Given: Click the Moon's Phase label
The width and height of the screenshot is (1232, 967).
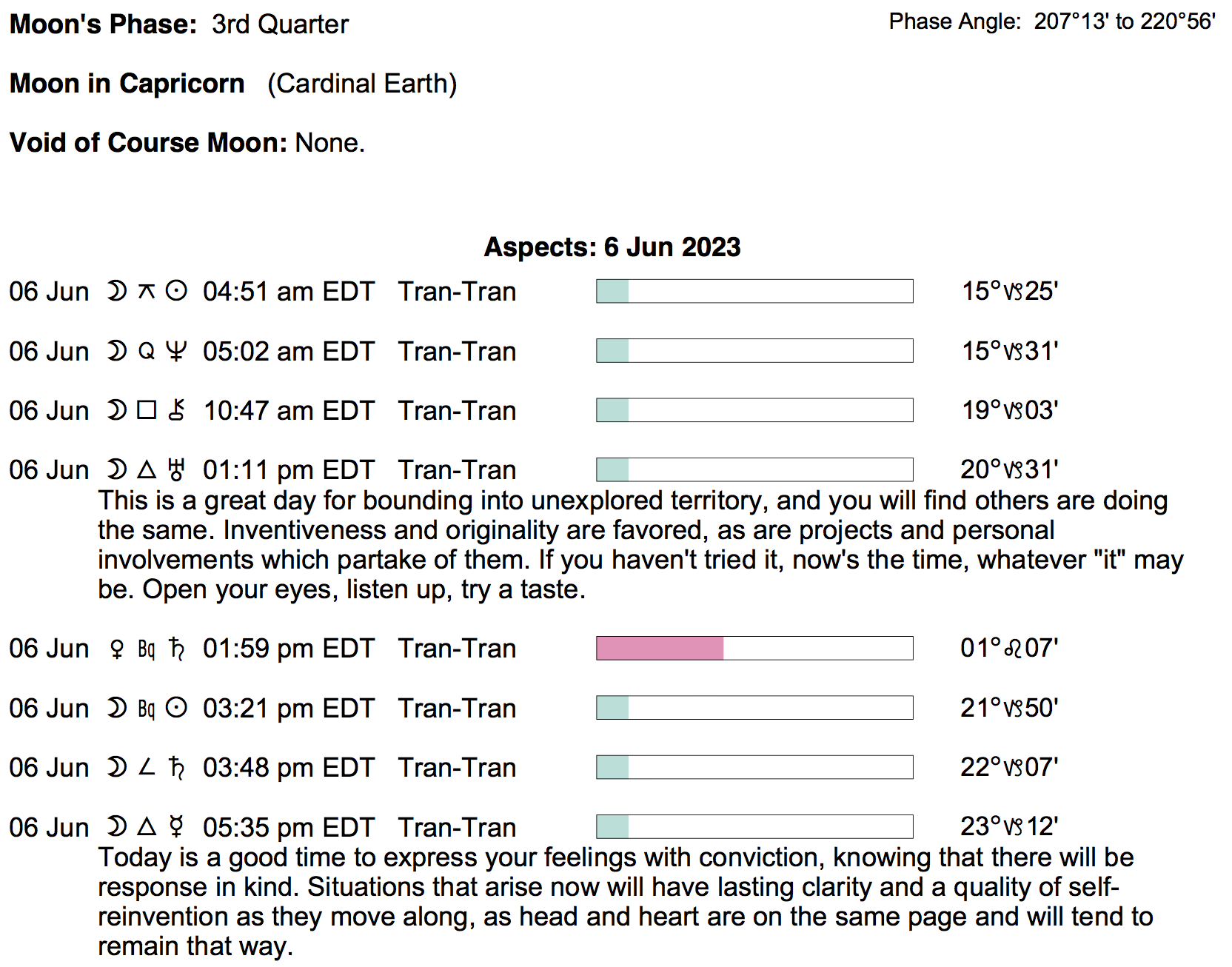Looking at the screenshot, I should point(103,24).
